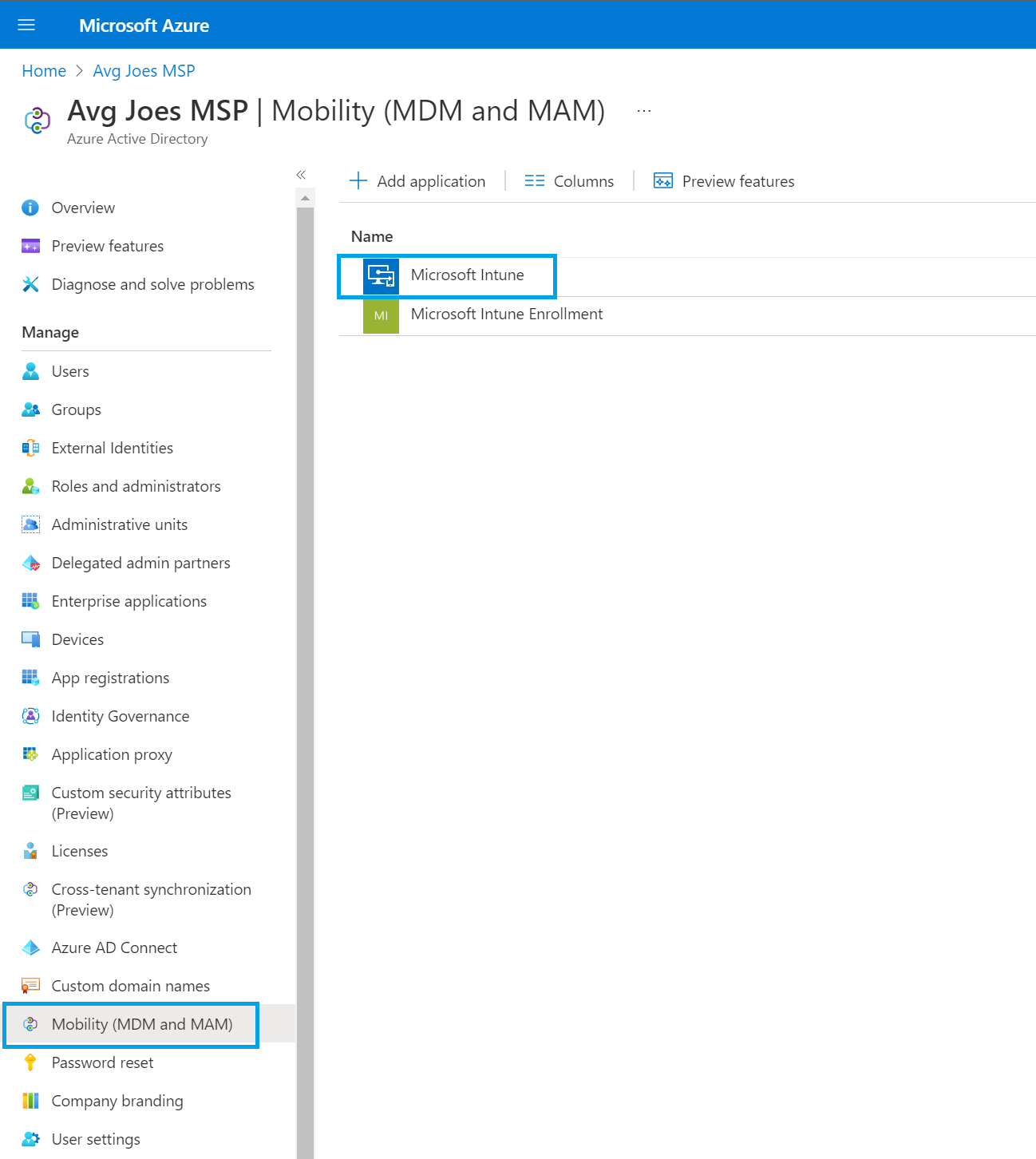This screenshot has width=1036, height=1159.
Task: Open the Azure portal hamburger menu
Action: [x=26, y=25]
